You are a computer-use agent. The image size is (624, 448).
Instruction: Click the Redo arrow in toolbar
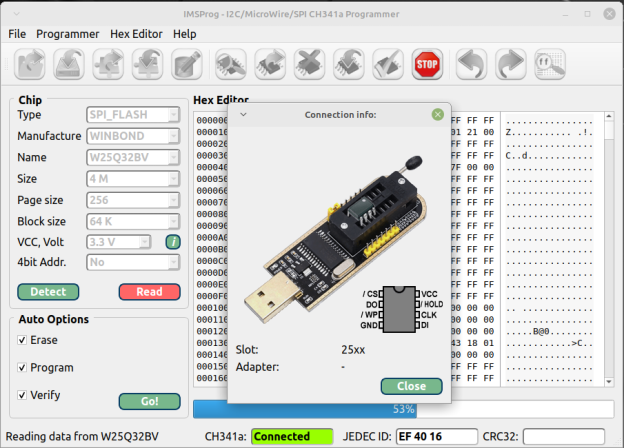[x=510, y=65]
